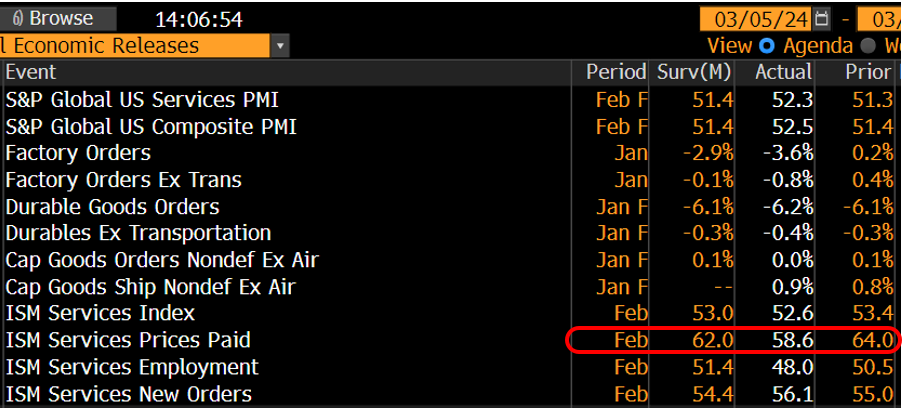Click the 53.0 ISM Services Index survey
Viewport: 908px width, 412px height.
(x=713, y=313)
